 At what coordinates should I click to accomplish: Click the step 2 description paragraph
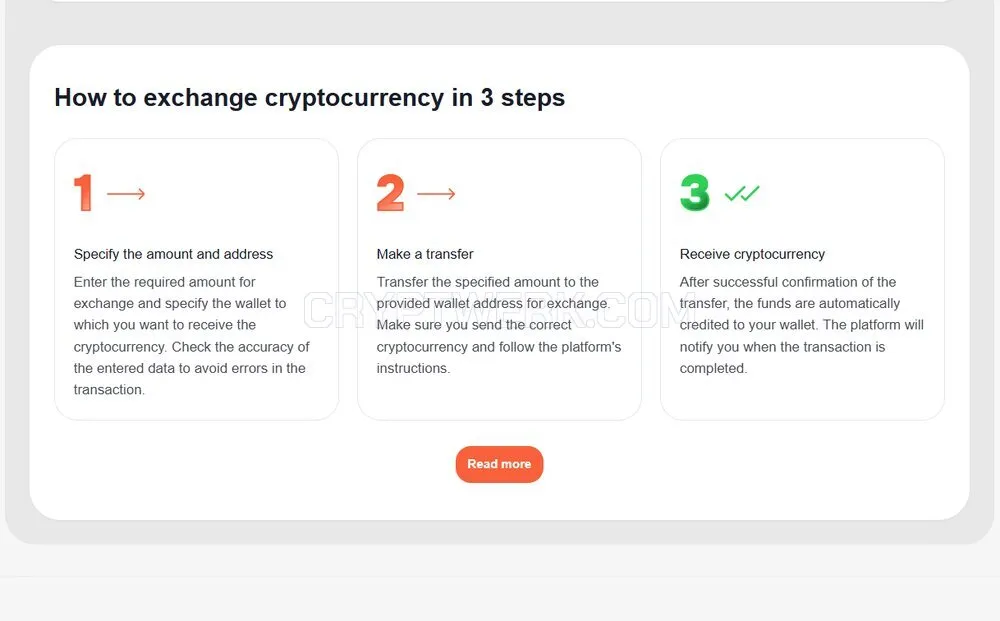(499, 325)
